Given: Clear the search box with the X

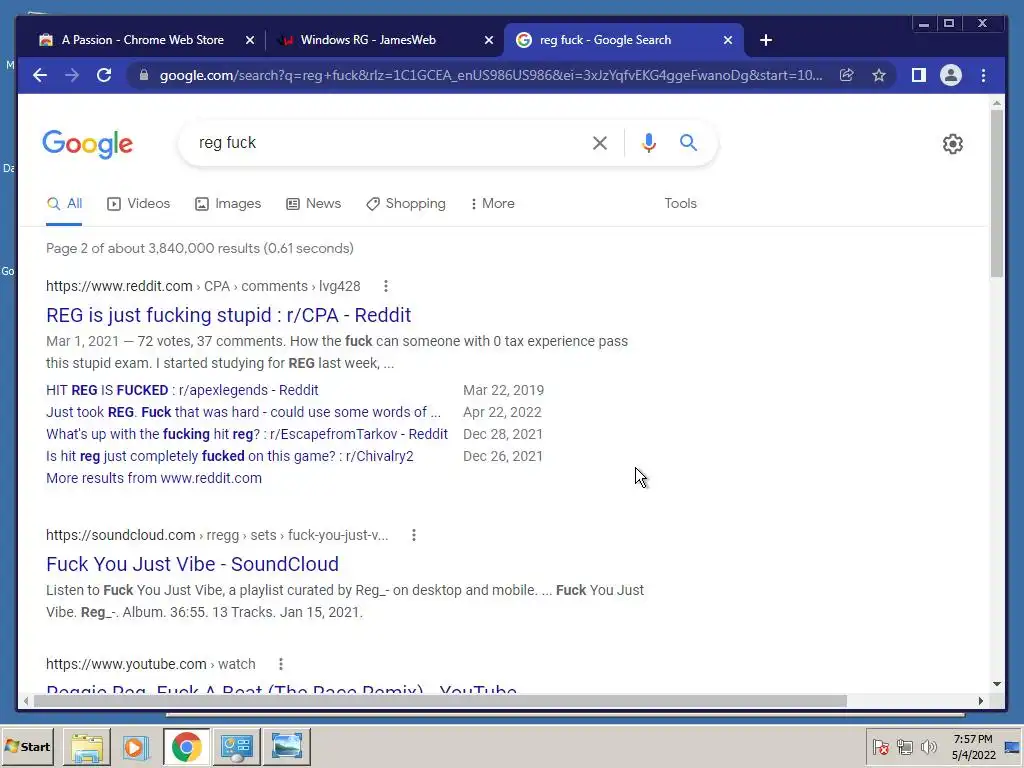Looking at the screenshot, I should (600, 143).
